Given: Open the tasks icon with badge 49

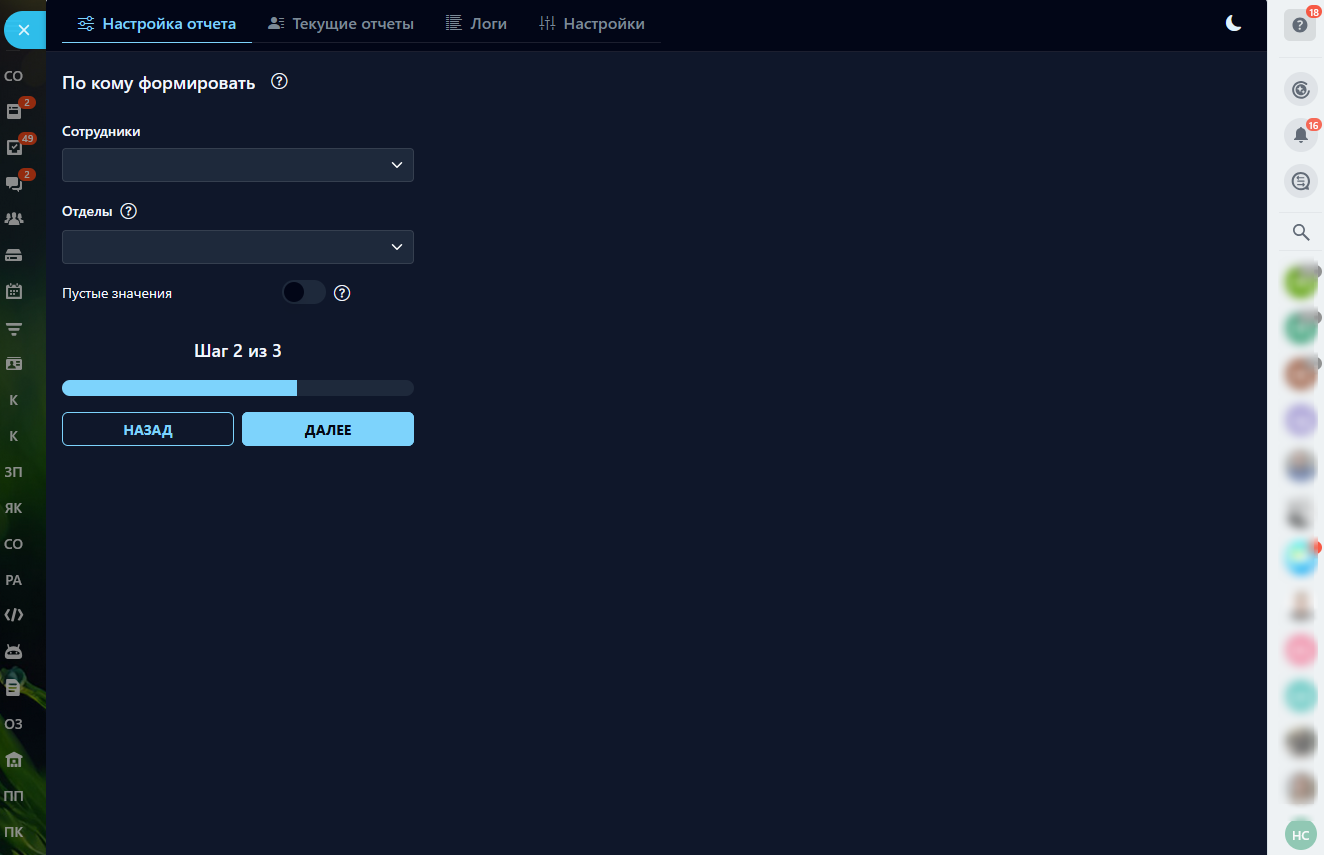Looking at the screenshot, I should click(14, 147).
